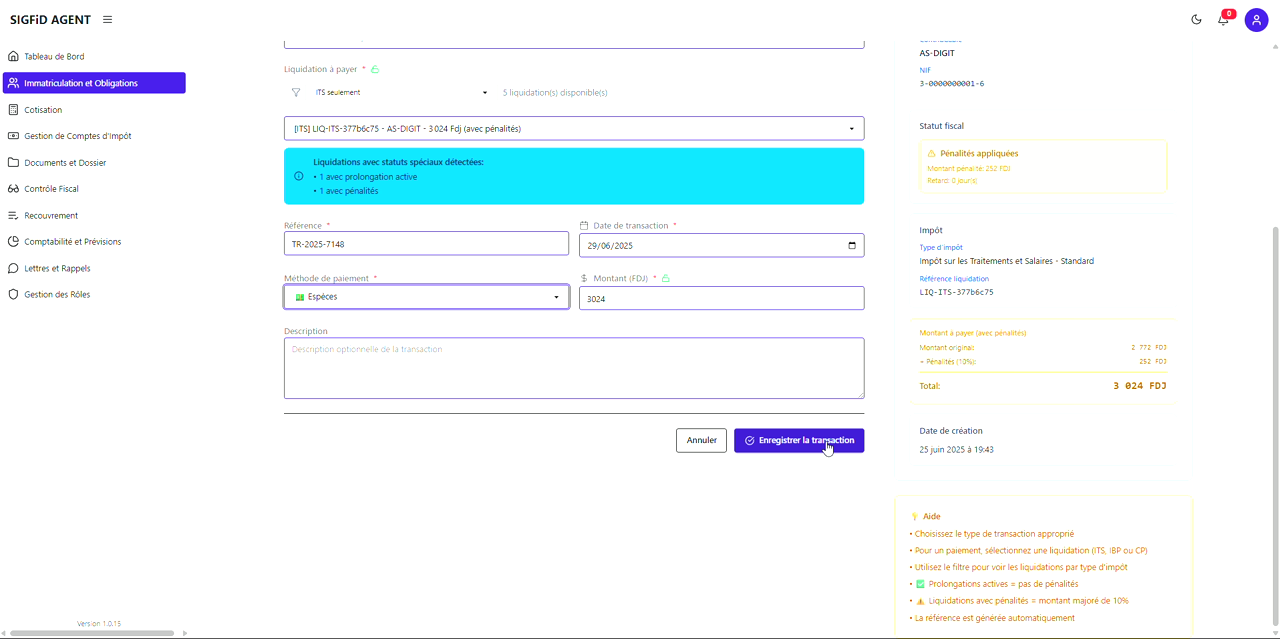Click the filter funnel icon
The width and height of the screenshot is (1280, 639).
(x=296, y=93)
